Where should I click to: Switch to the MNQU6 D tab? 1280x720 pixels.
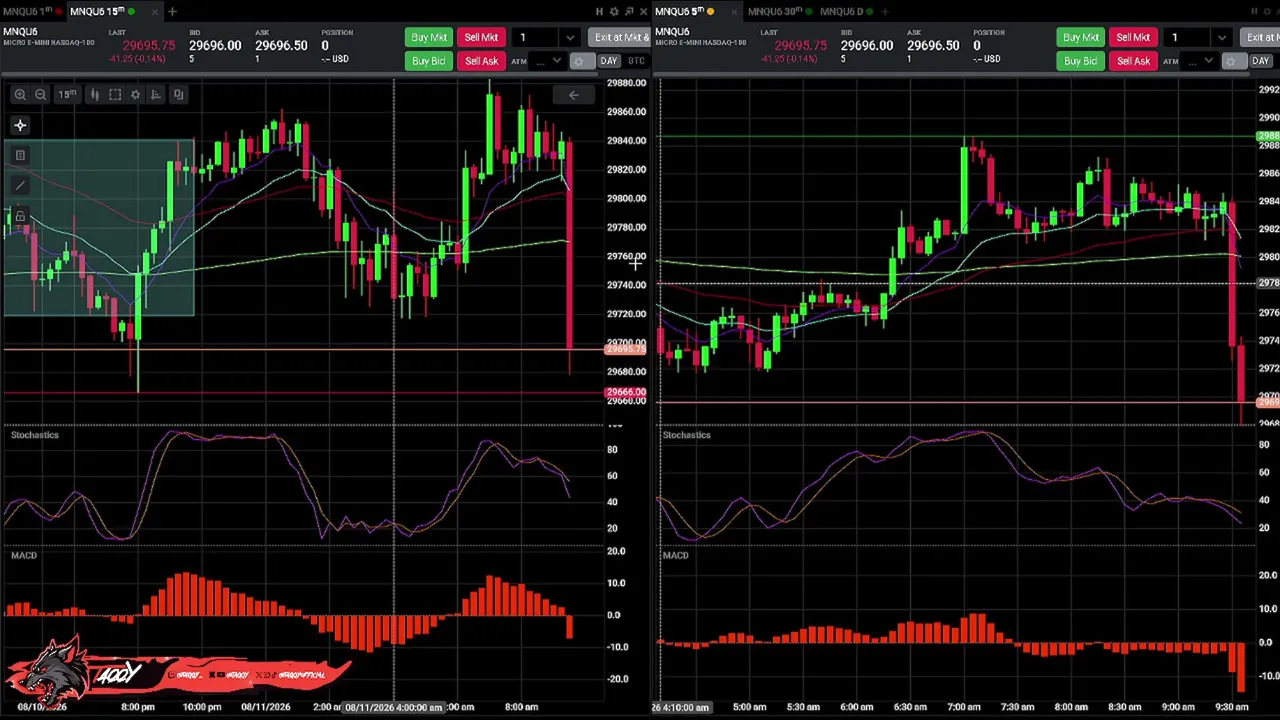846,11
